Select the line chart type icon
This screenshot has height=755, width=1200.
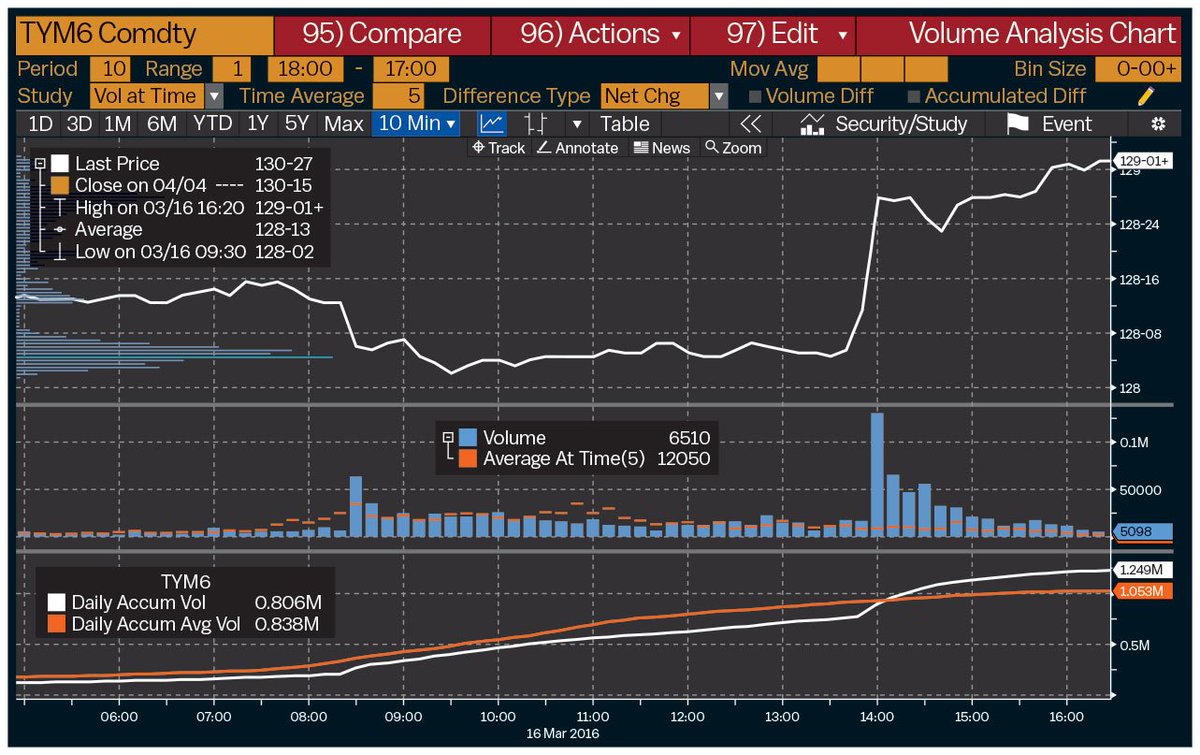tap(491, 124)
